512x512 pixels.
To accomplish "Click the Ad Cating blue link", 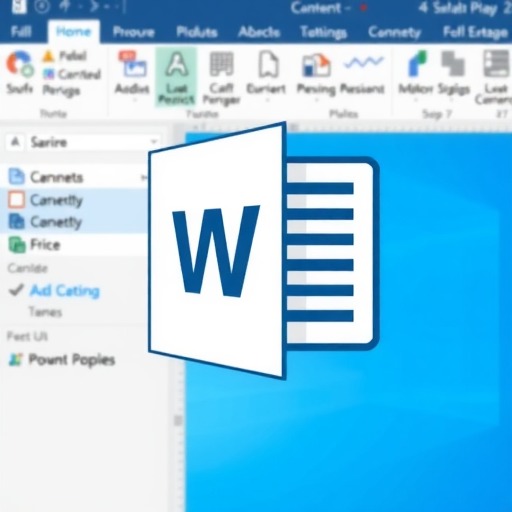I will pos(65,291).
